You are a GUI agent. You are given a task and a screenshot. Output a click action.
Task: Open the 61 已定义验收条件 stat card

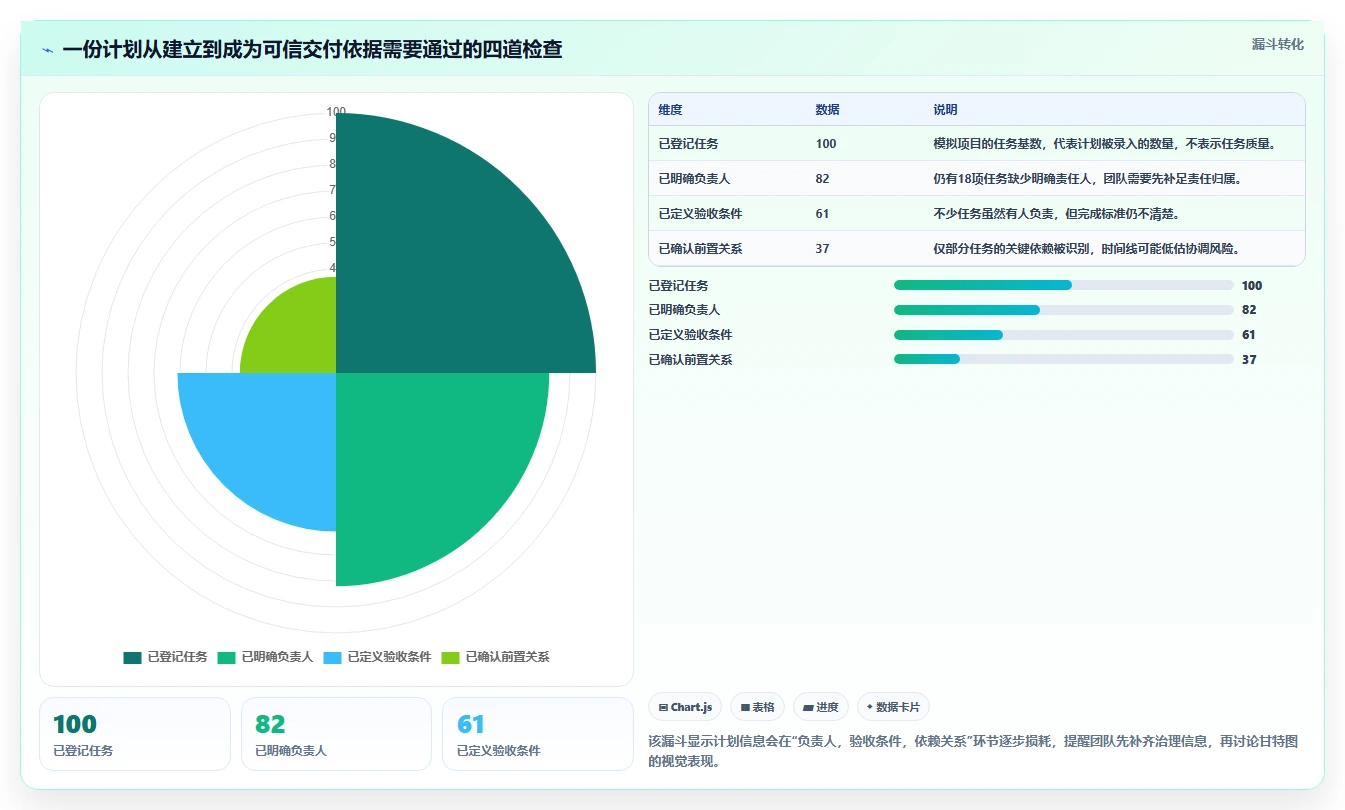pos(538,734)
